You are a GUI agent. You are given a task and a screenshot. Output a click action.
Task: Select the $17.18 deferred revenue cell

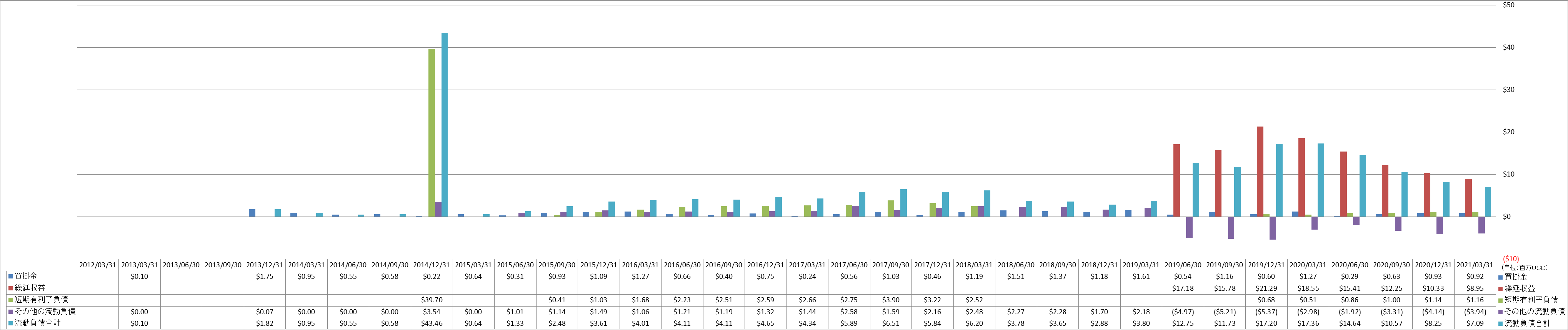click(x=1183, y=288)
